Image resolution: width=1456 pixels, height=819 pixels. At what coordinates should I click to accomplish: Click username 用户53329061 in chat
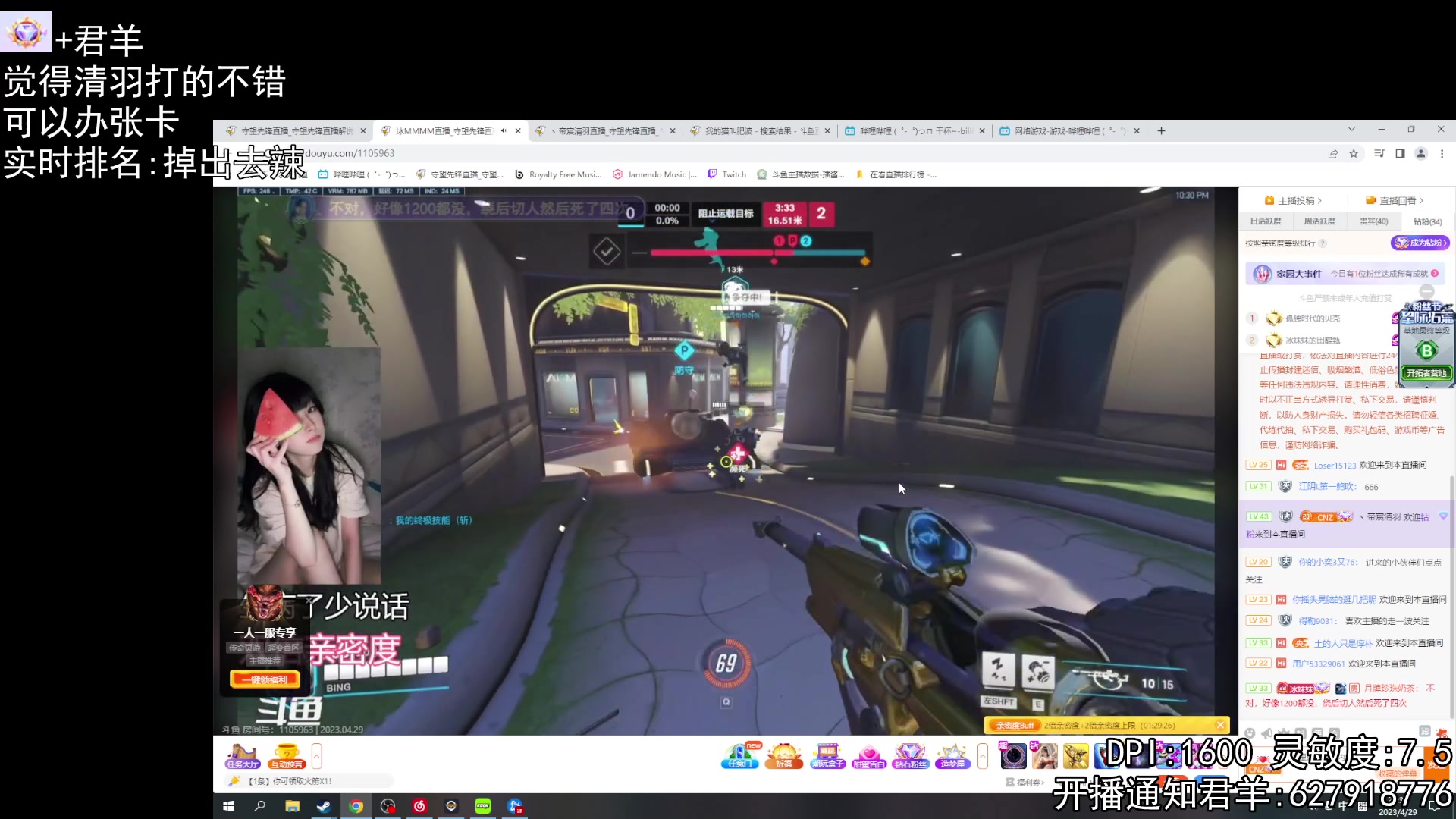coord(1318,664)
